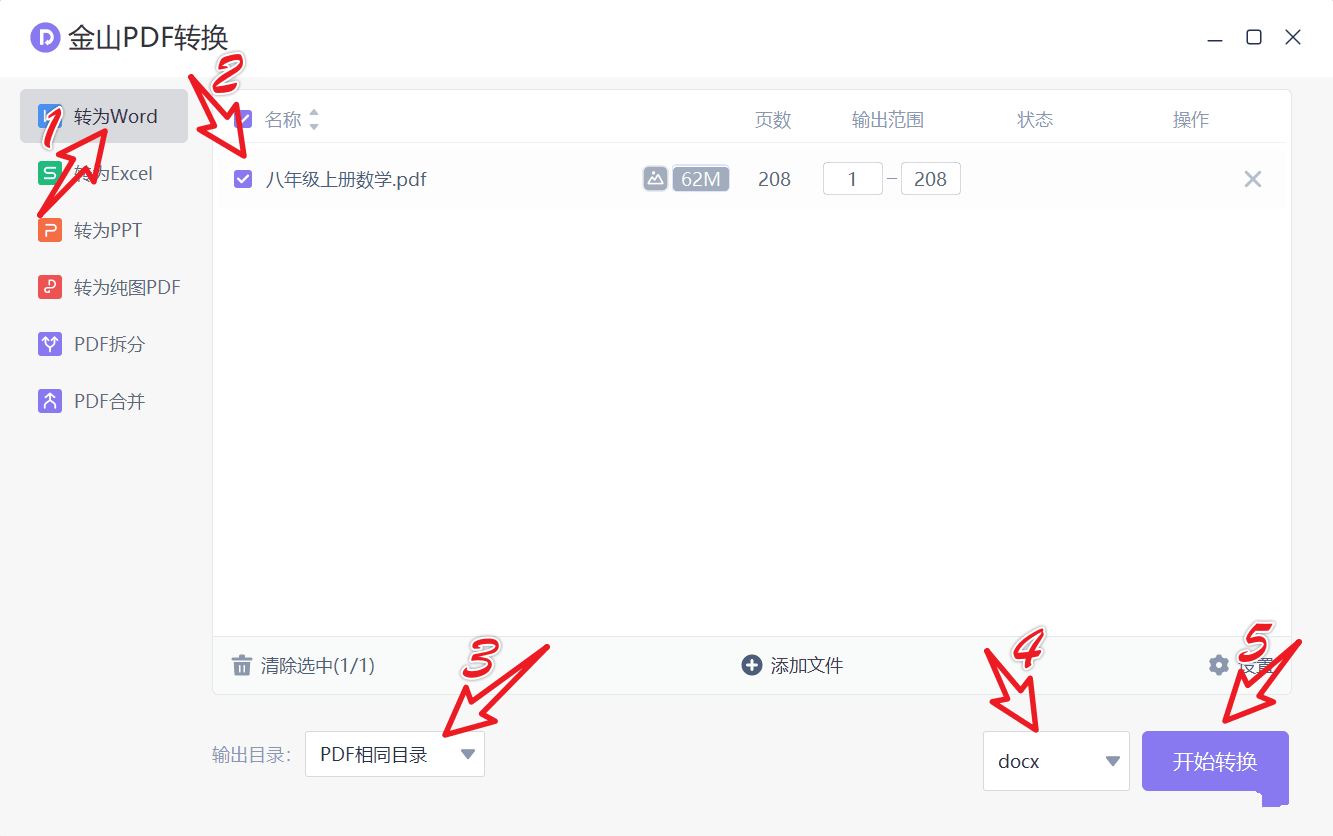
Task: Open the docx output format dropdown
Action: point(1056,761)
